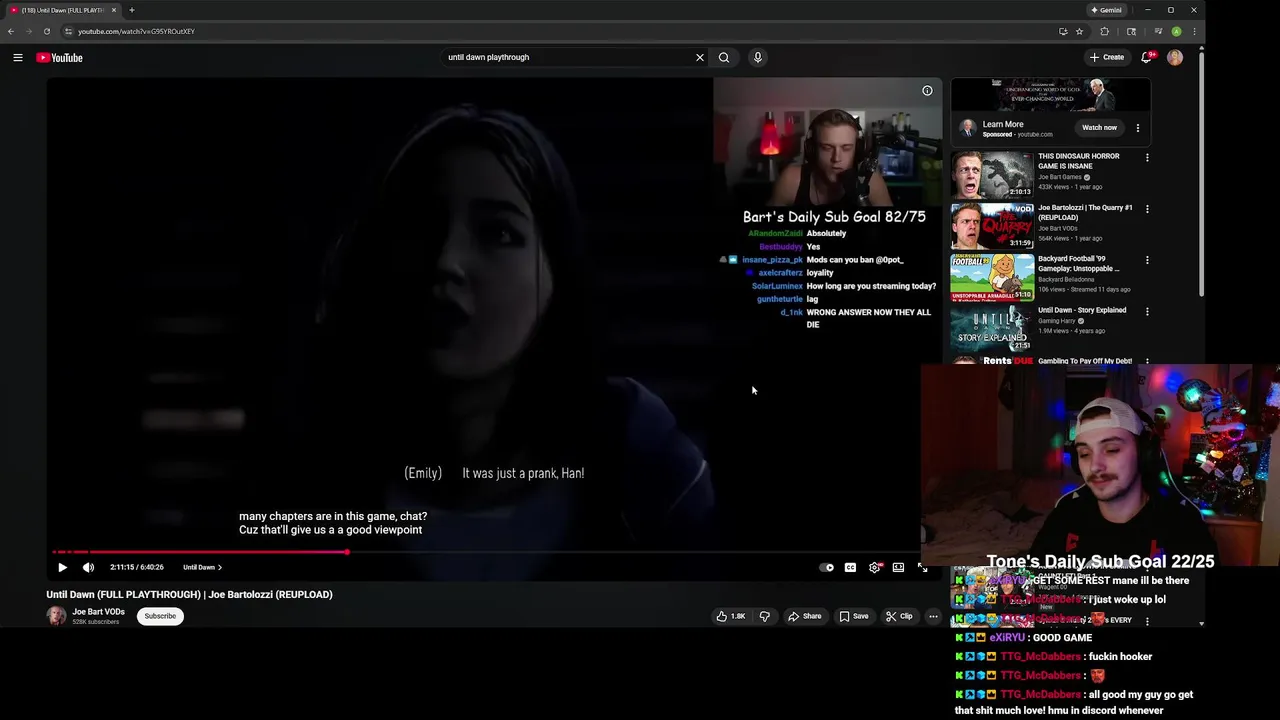Click the address bar URL
The width and height of the screenshot is (1280, 720).
tap(136, 31)
